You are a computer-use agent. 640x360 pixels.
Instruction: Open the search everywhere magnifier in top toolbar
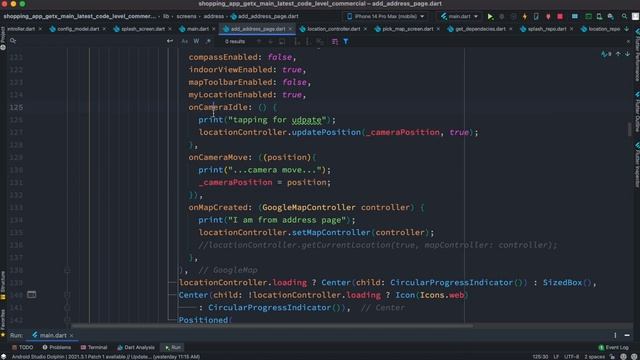point(624,17)
